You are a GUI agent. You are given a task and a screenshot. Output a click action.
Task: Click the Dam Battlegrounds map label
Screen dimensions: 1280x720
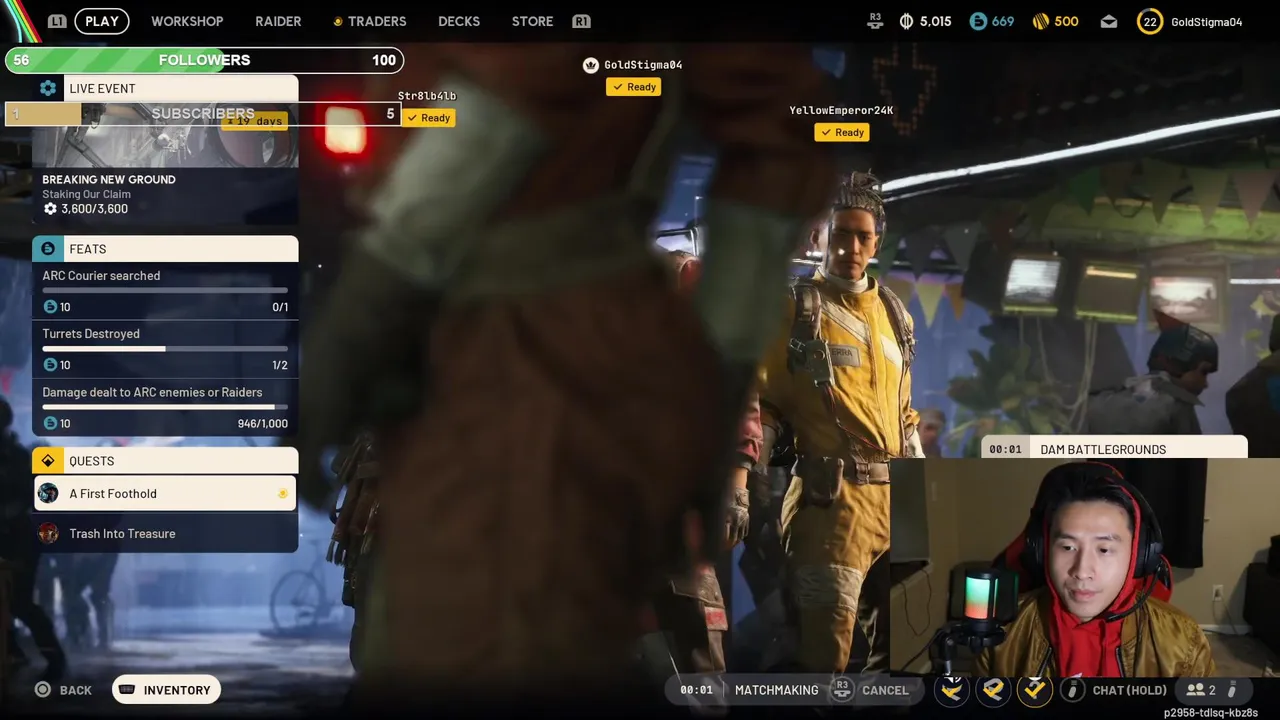1103,449
